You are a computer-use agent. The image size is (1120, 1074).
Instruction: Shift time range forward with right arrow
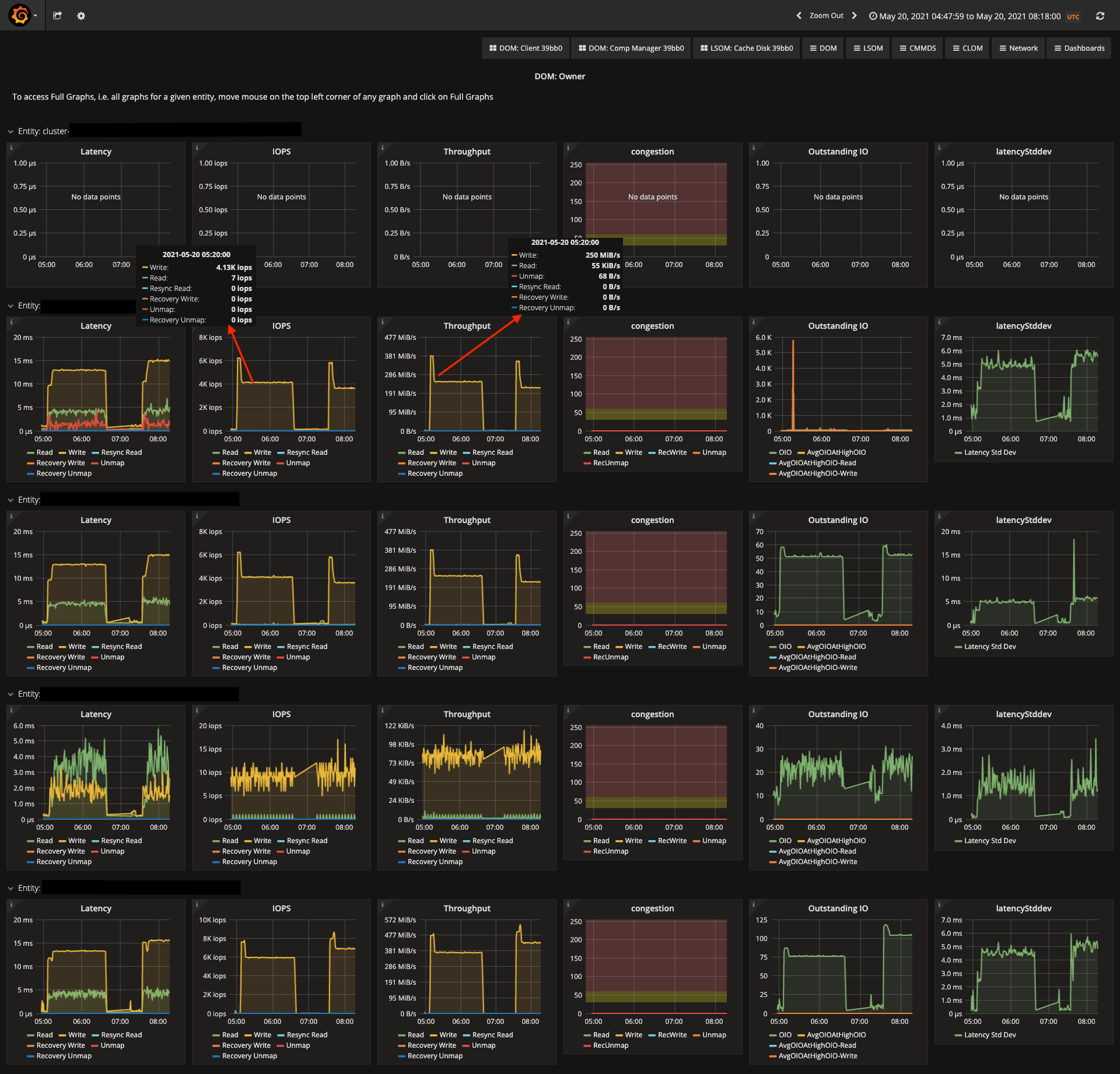coord(854,16)
